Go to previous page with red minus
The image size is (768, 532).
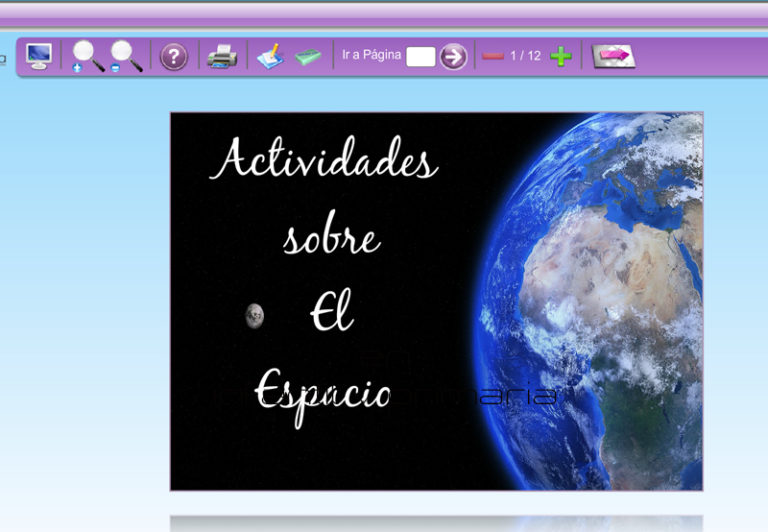(x=492, y=56)
